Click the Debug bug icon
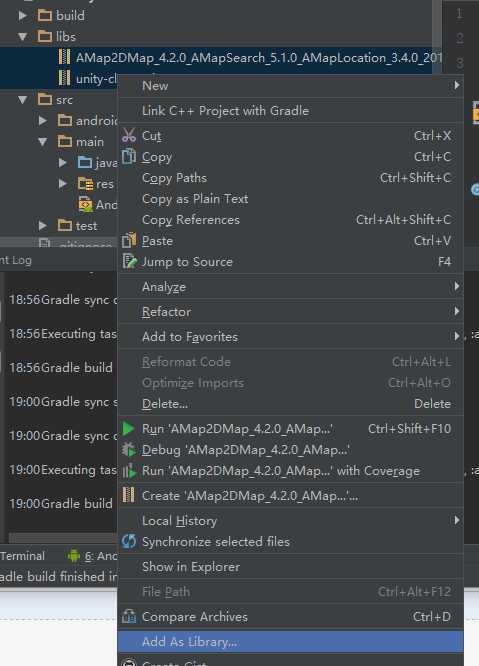 [x=129, y=449]
